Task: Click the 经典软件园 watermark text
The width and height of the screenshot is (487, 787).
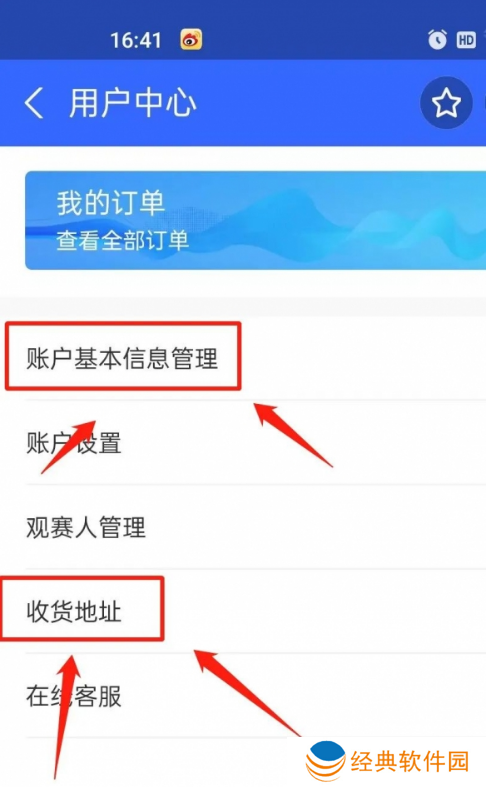Action: (410, 761)
